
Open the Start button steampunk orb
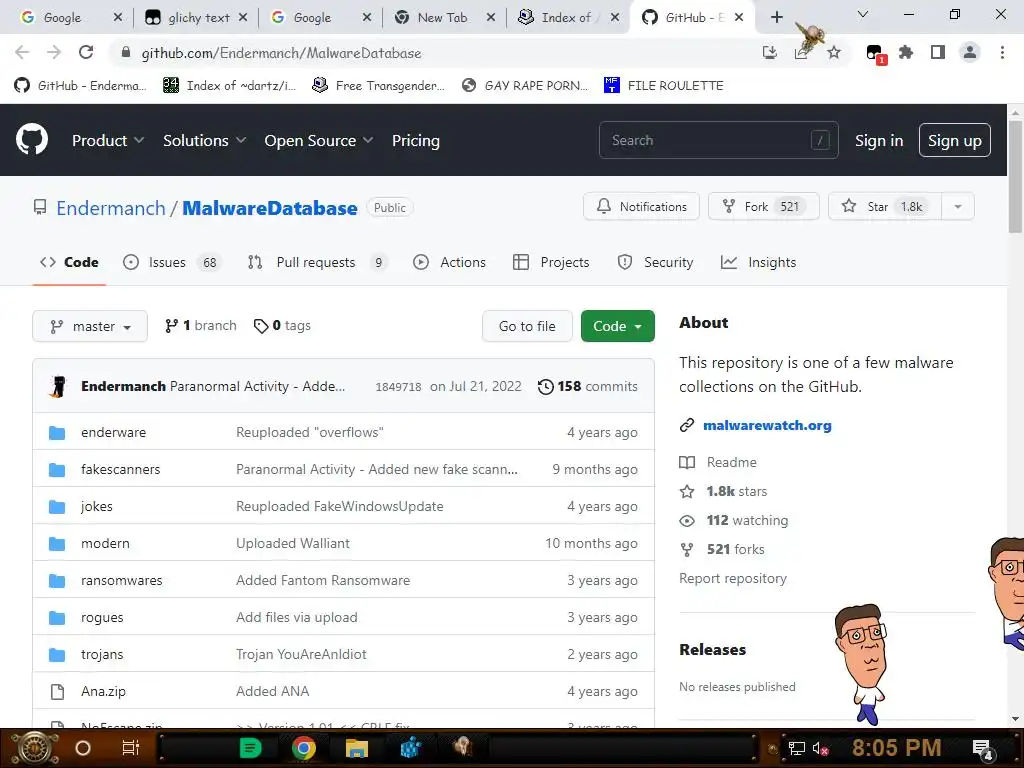pos(35,748)
